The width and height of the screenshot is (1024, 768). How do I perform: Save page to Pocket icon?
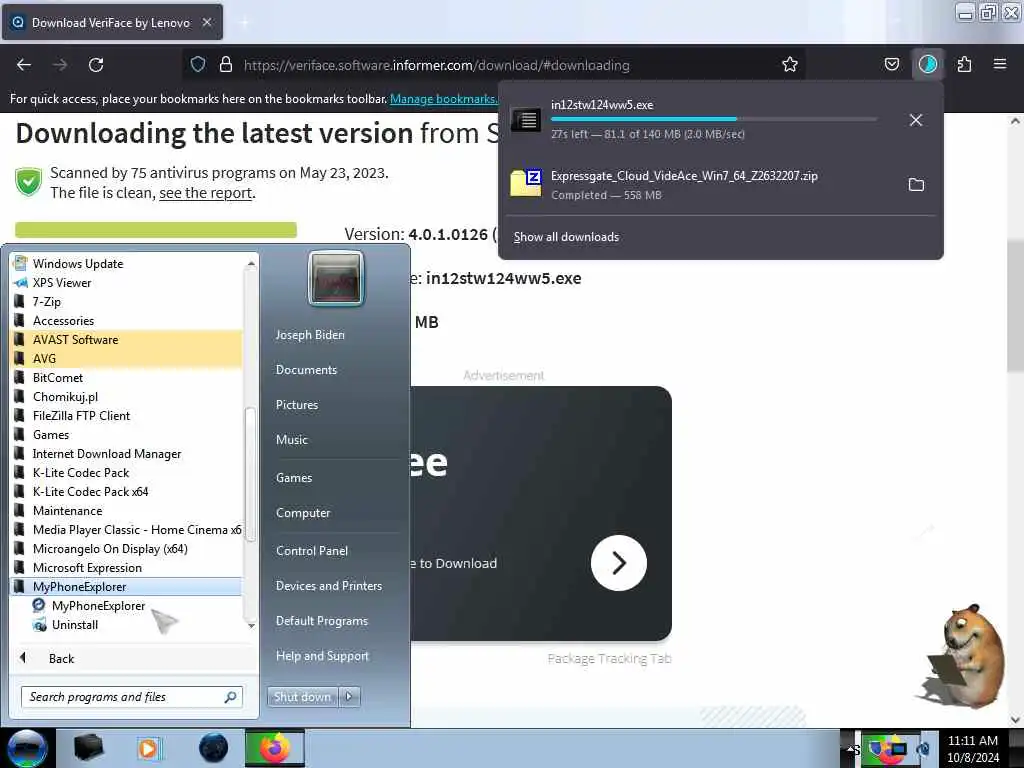pos(891,65)
